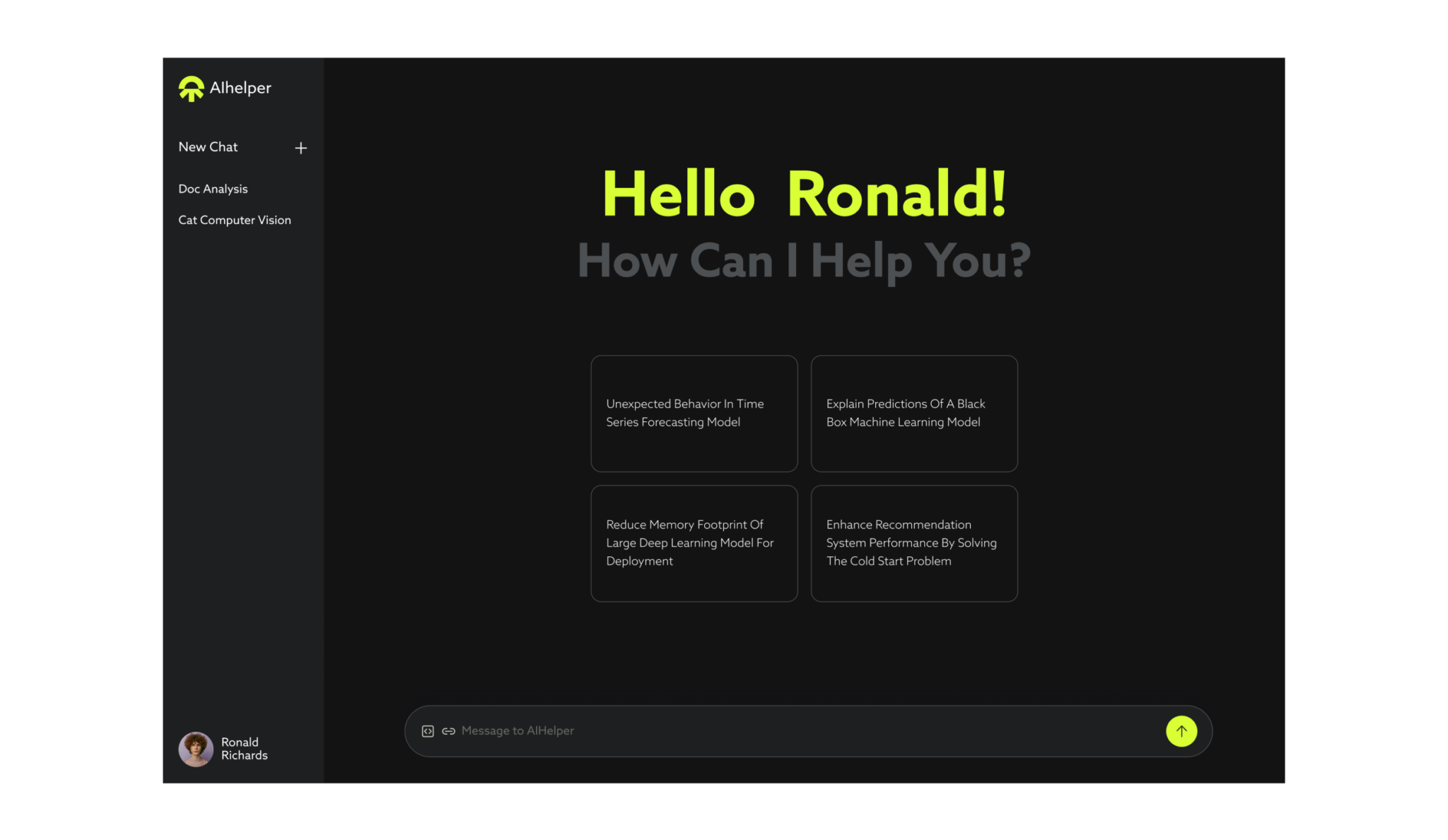Click the How Can I Help You? subheading

coord(804,261)
